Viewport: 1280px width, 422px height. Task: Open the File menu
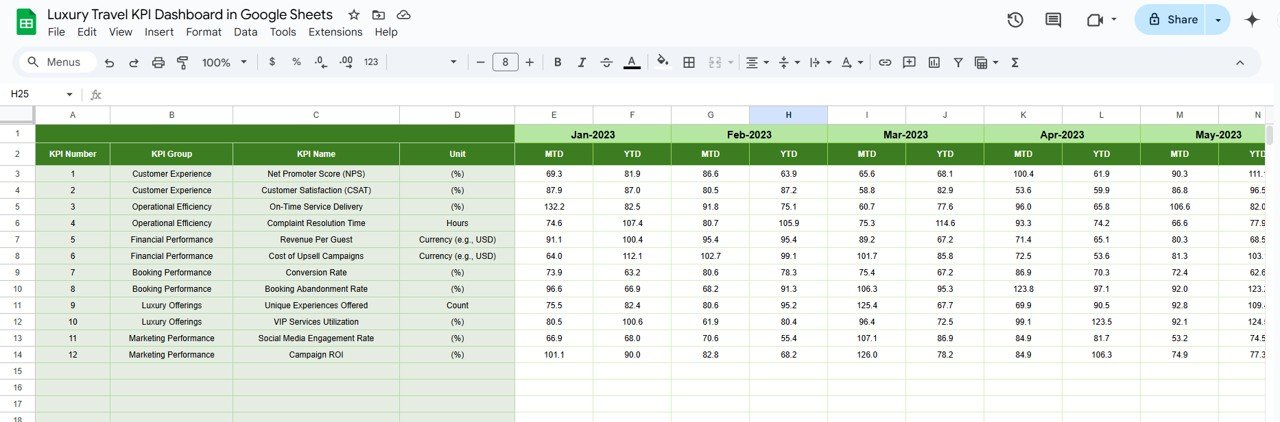tap(56, 32)
